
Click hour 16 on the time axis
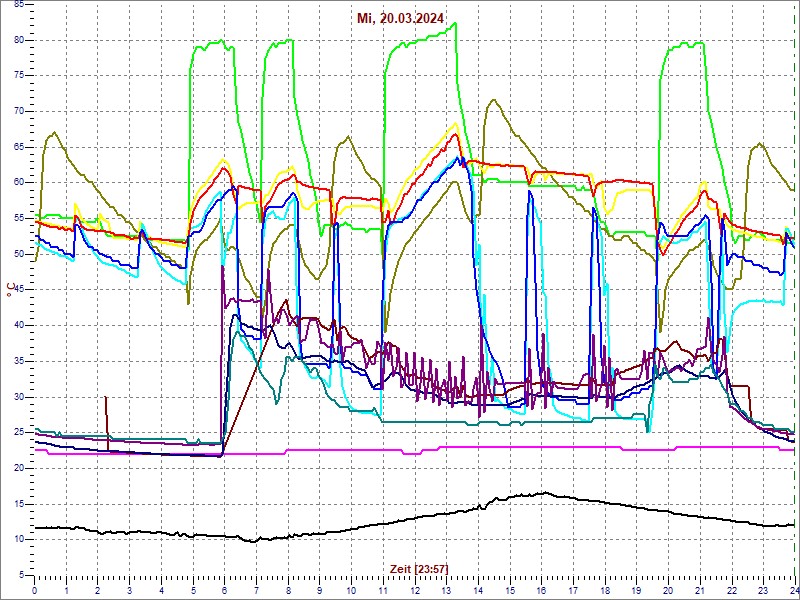tap(541, 590)
